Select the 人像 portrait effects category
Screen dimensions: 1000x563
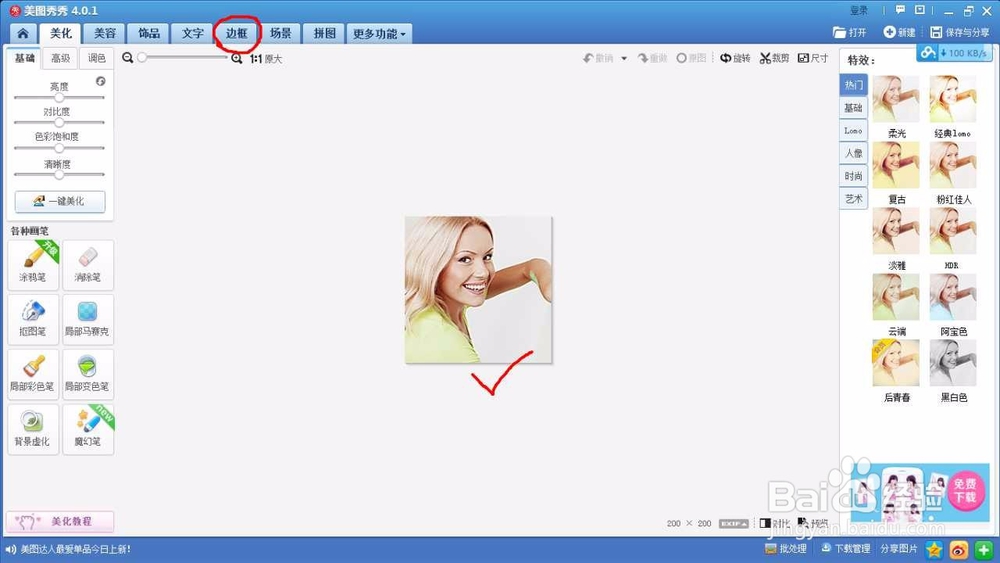(853, 153)
